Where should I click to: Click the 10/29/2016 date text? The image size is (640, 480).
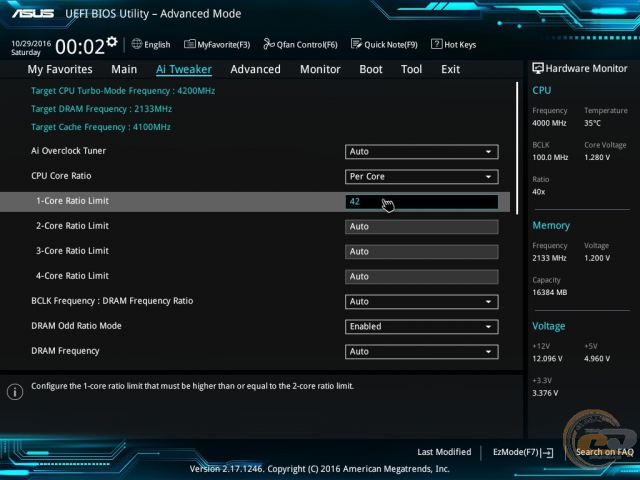[x=31, y=43]
